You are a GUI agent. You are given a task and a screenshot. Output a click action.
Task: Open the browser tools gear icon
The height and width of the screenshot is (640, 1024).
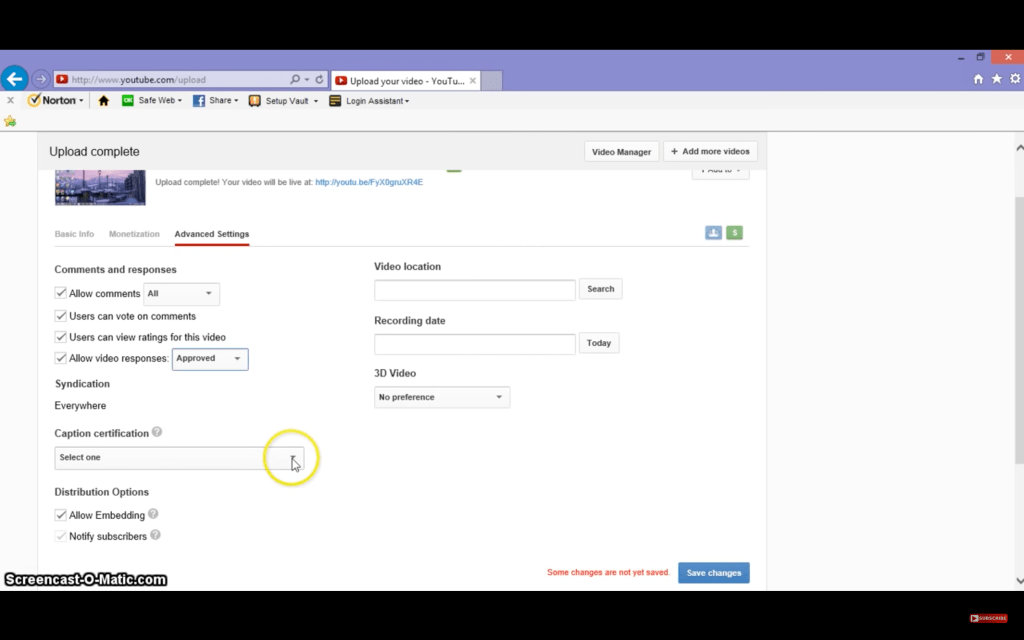click(x=1015, y=79)
